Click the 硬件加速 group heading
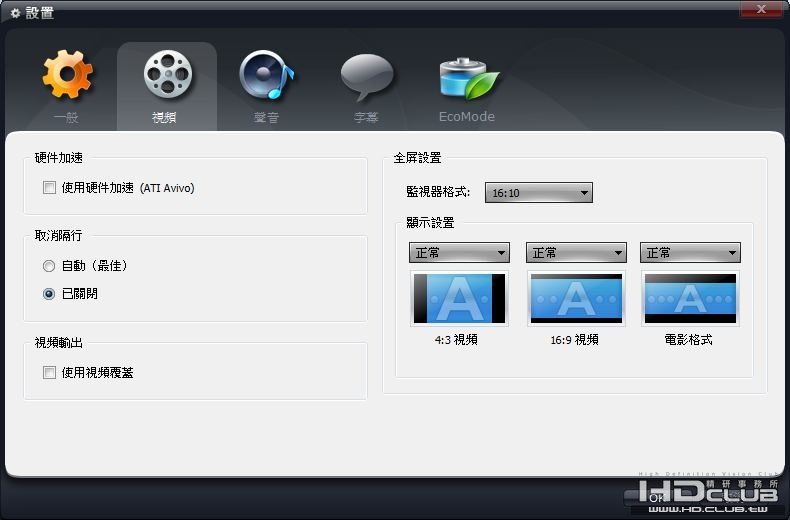The height and width of the screenshot is (520, 790). click(58, 158)
